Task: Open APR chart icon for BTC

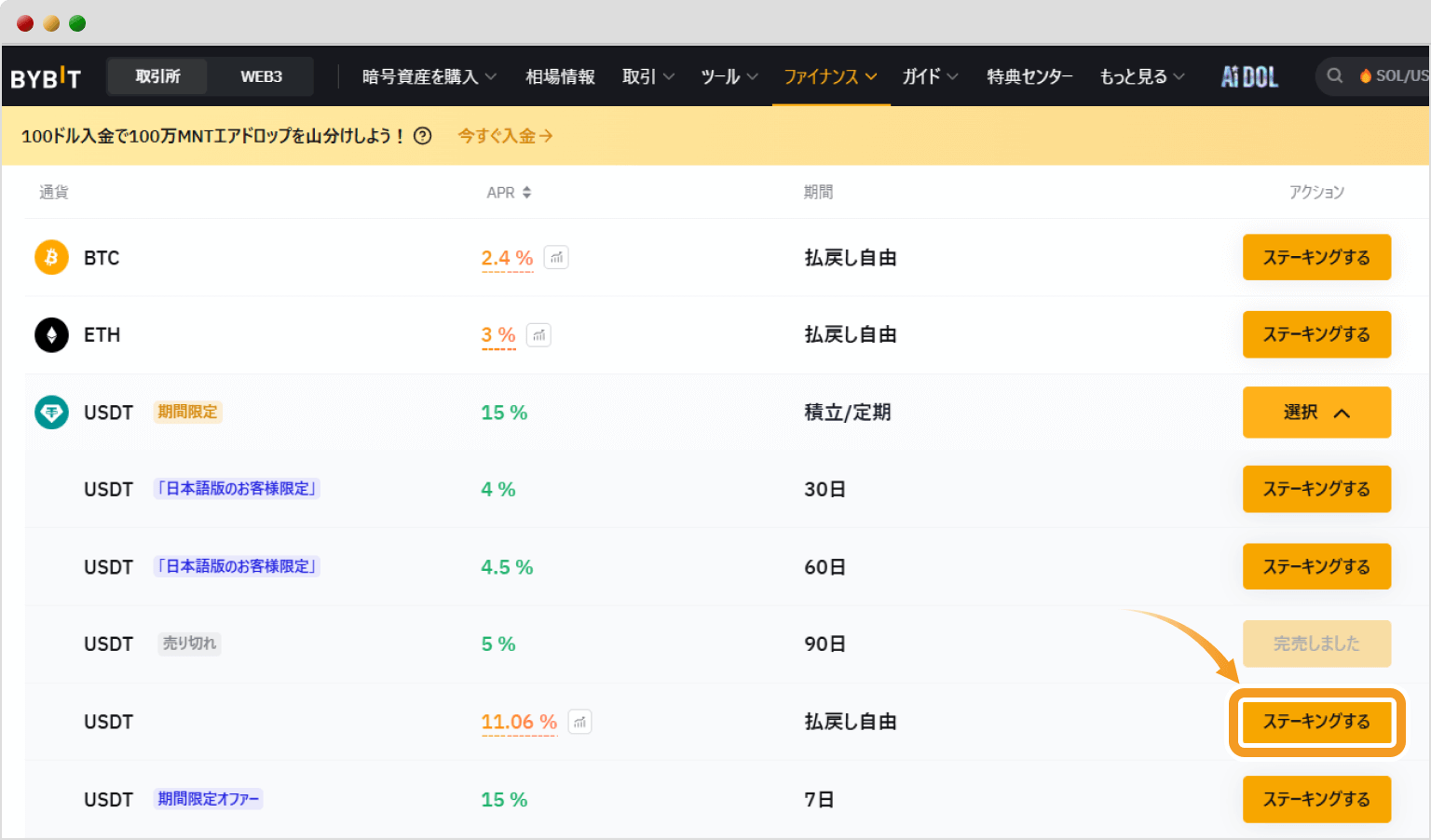Action: point(556,257)
